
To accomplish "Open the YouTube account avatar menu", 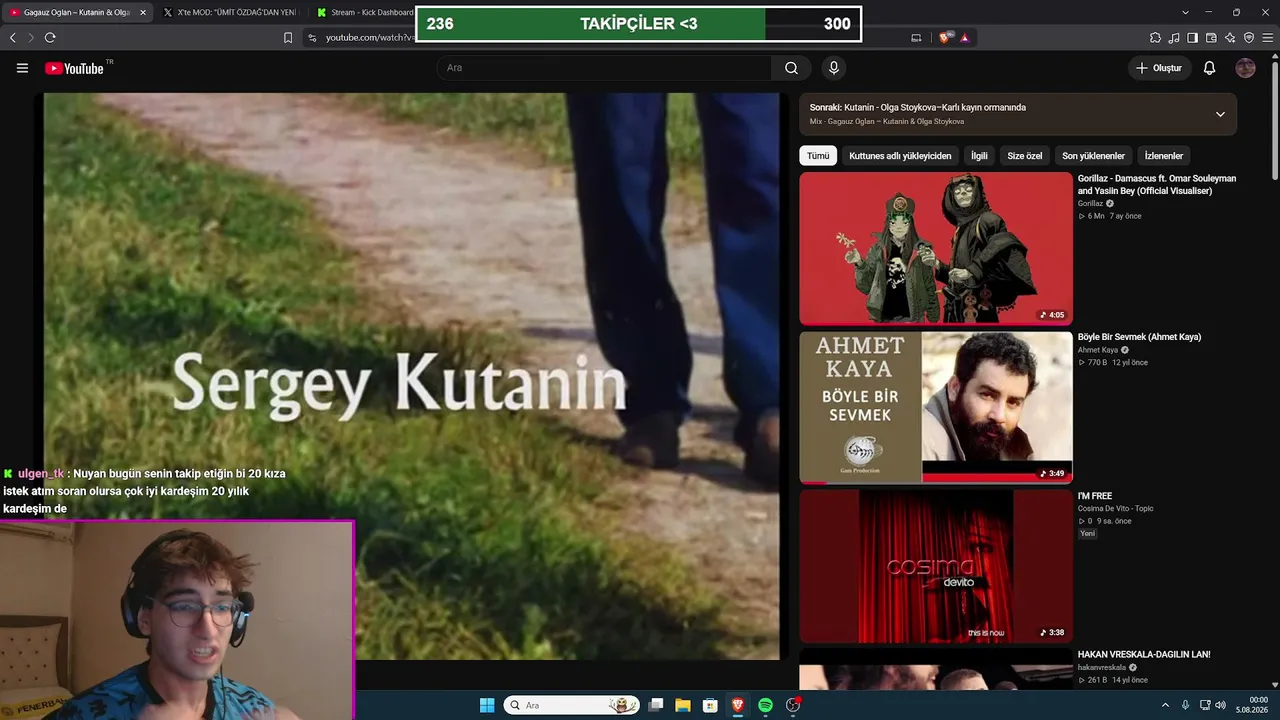I will pos(1245,68).
